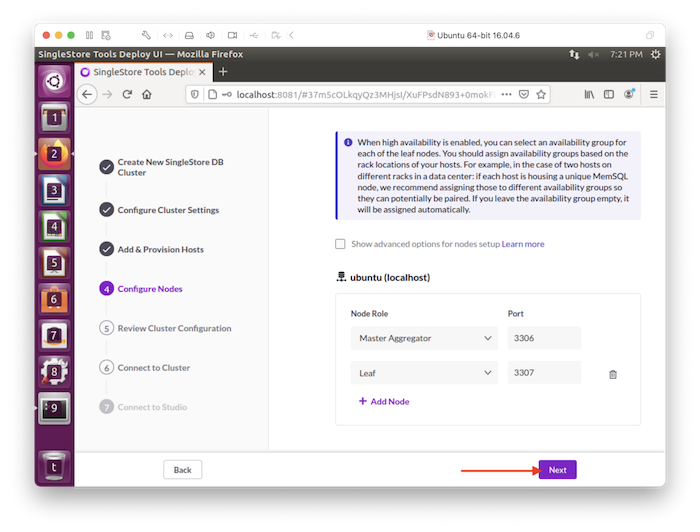Save page to Pocket icon
Image resolution: width=700 pixels, height=532 pixels.
point(524,95)
